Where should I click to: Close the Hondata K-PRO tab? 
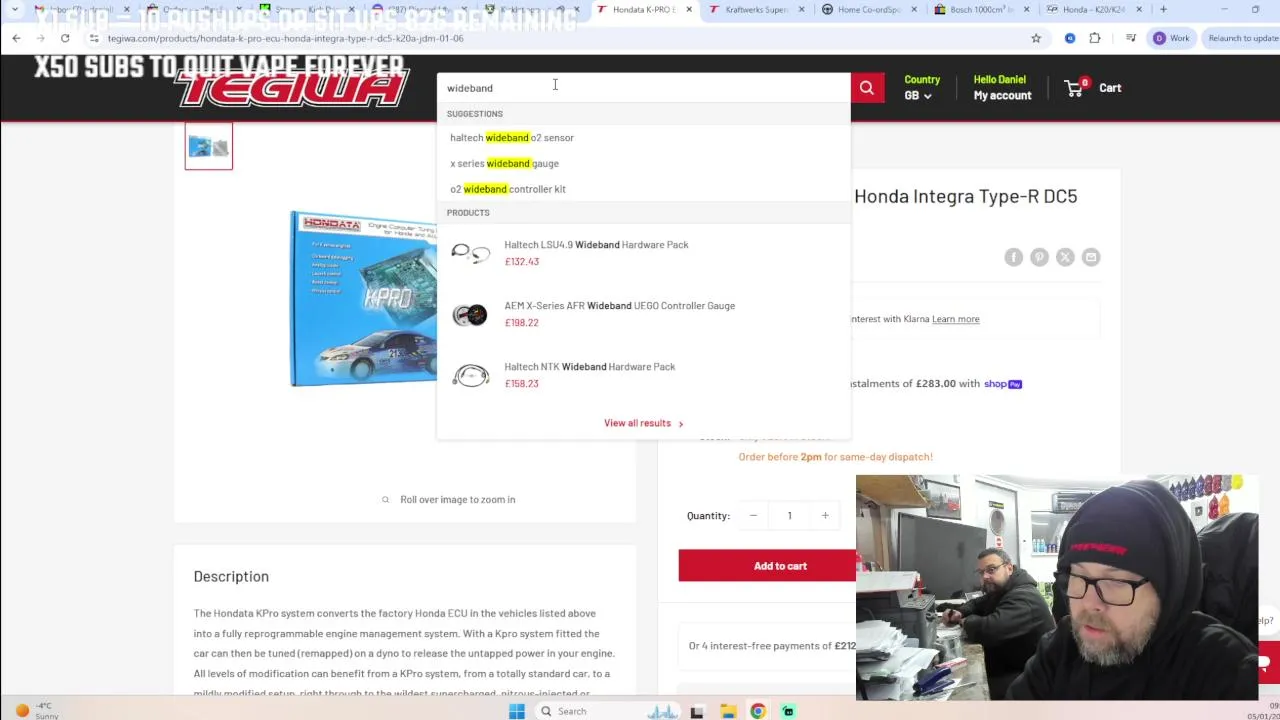coord(689,9)
